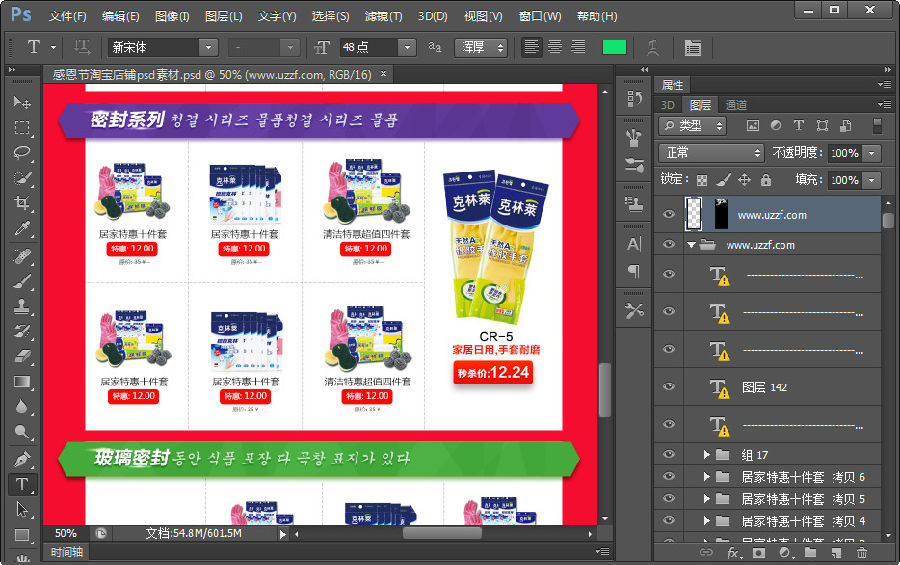
Task: Center-align the text
Action: click(x=554, y=47)
